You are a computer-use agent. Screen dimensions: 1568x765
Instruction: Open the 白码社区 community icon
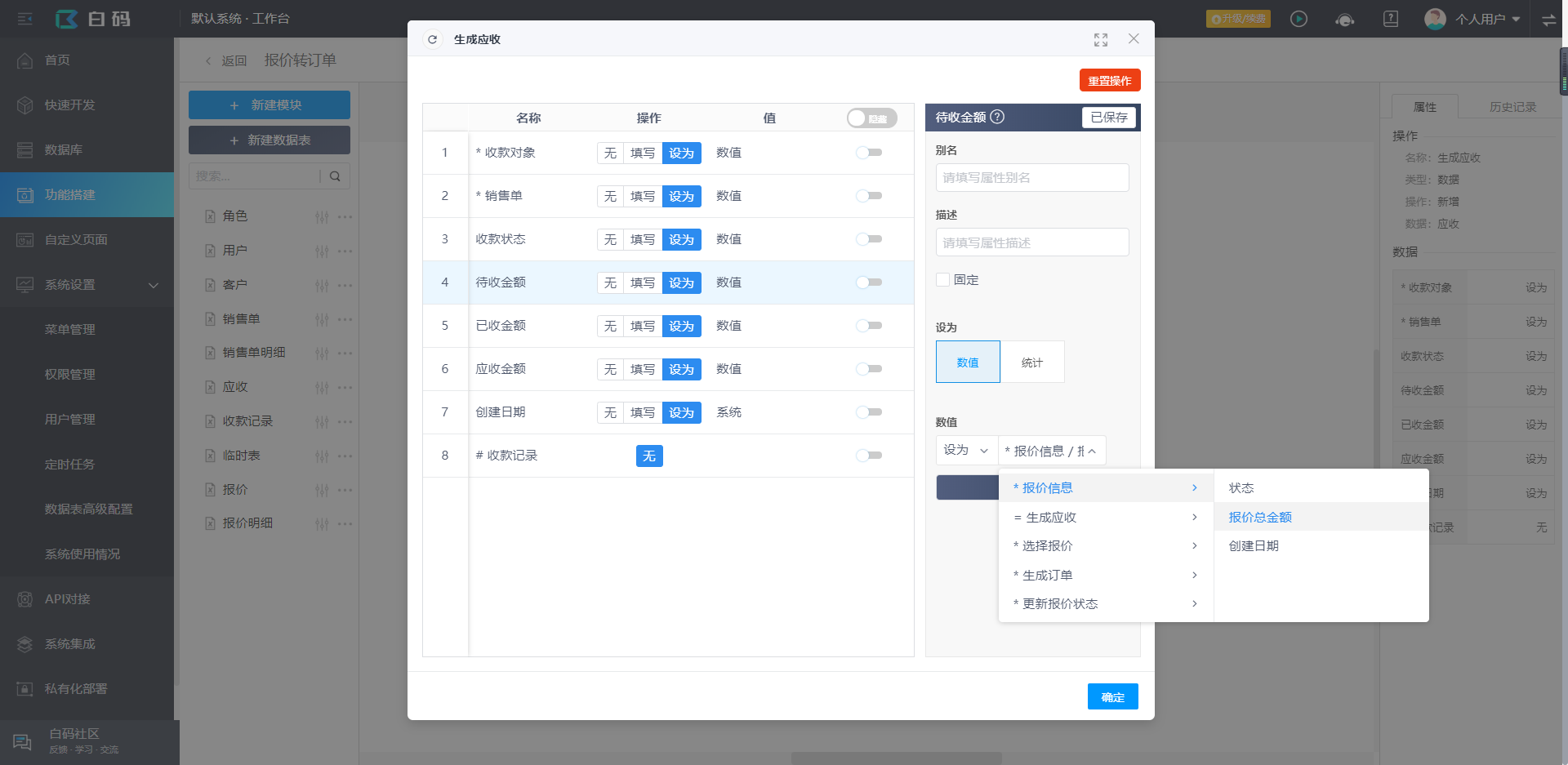[23, 741]
